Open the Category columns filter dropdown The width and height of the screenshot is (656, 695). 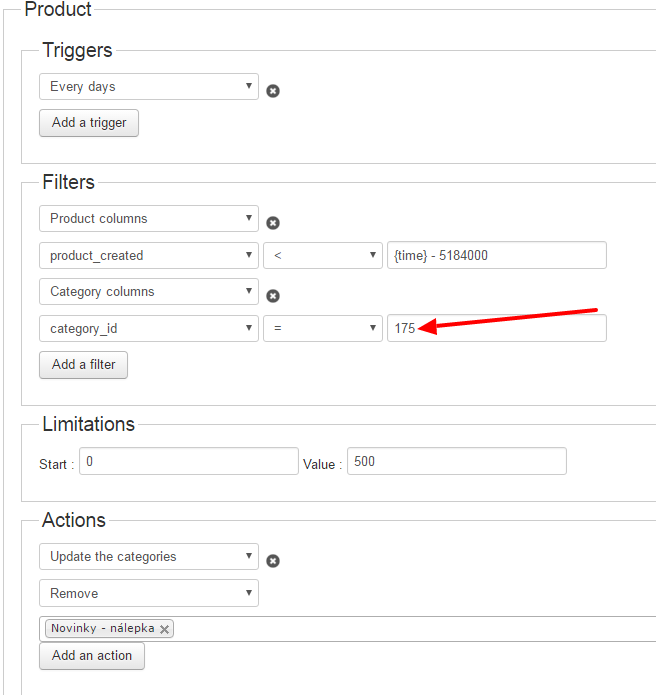(x=148, y=292)
